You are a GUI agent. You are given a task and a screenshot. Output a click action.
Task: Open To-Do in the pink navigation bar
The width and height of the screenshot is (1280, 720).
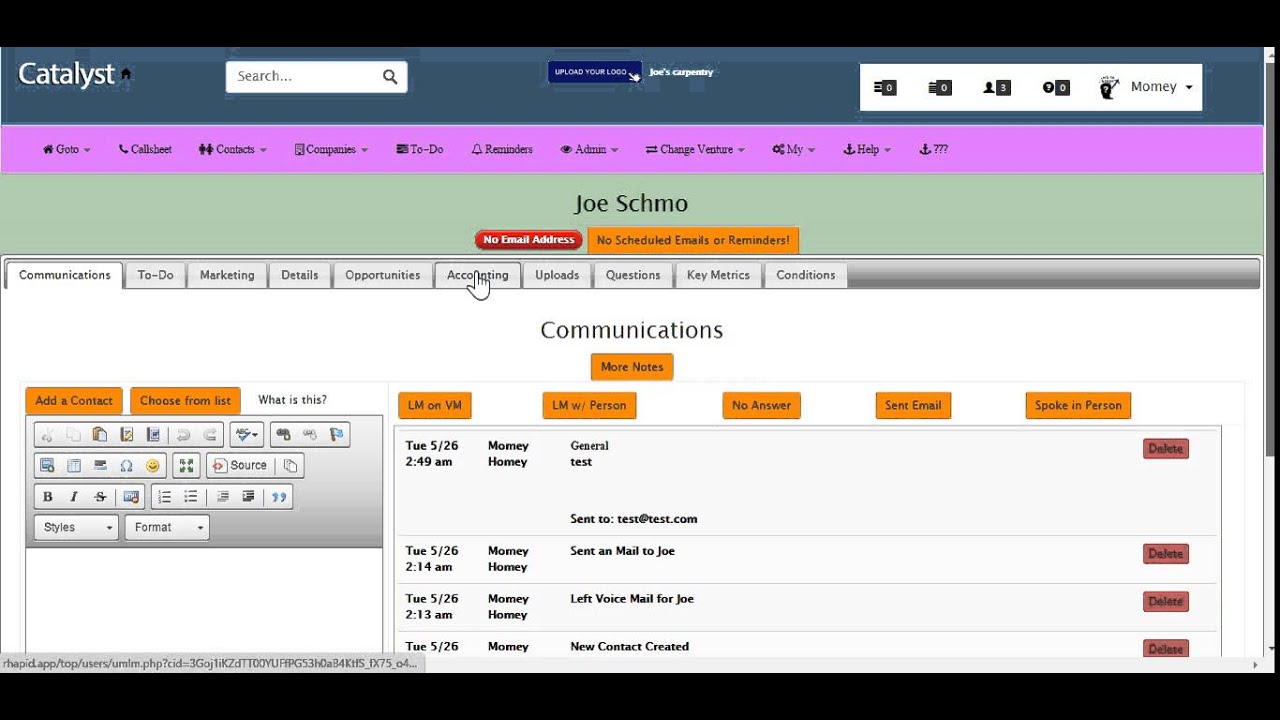click(x=419, y=149)
